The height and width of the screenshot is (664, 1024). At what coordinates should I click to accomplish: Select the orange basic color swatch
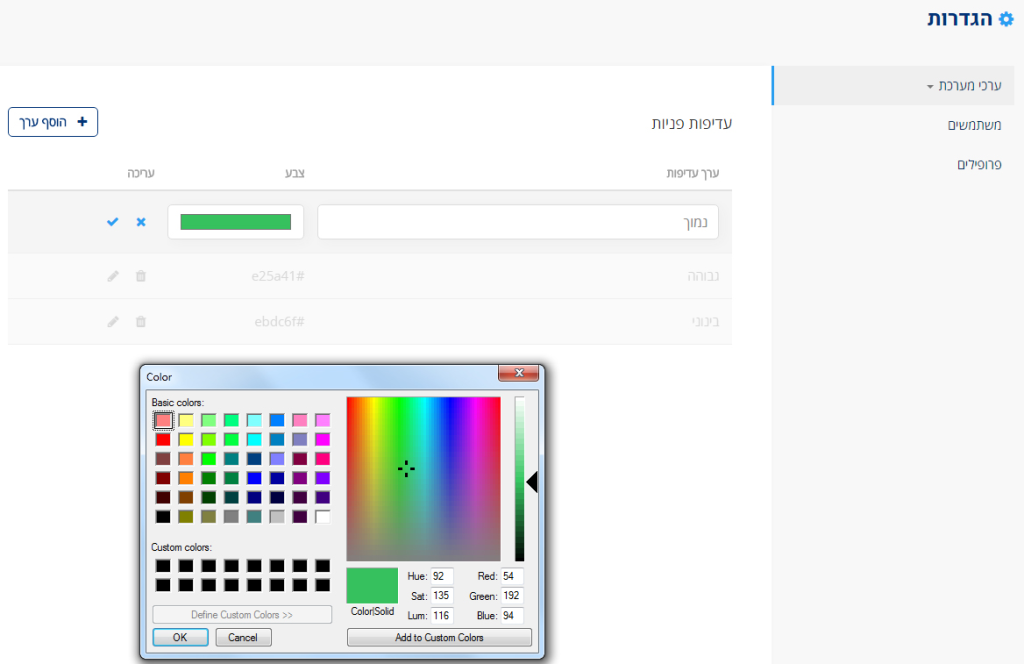186,478
